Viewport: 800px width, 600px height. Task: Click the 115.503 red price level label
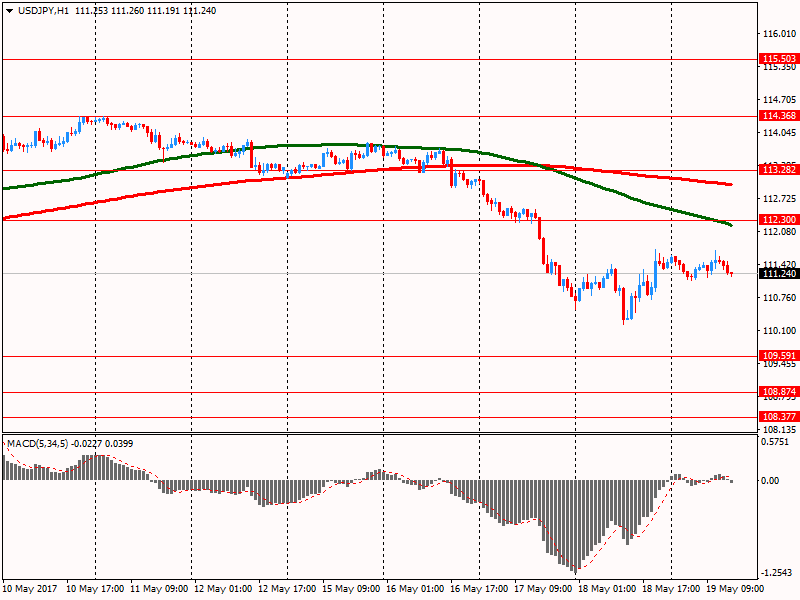pos(779,59)
